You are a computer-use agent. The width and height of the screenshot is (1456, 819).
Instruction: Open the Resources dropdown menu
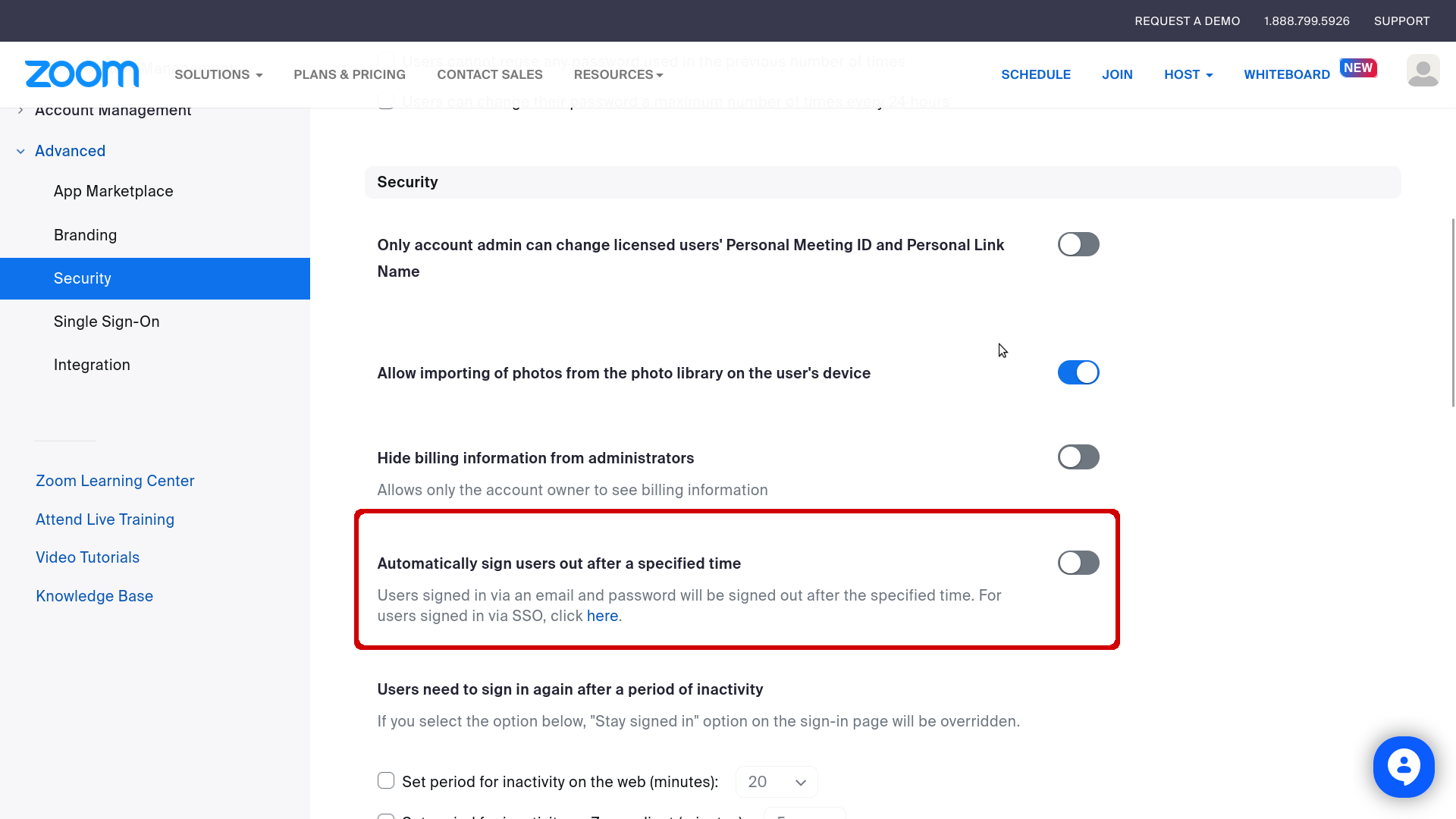pyautogui.click(x=618, y=74)
